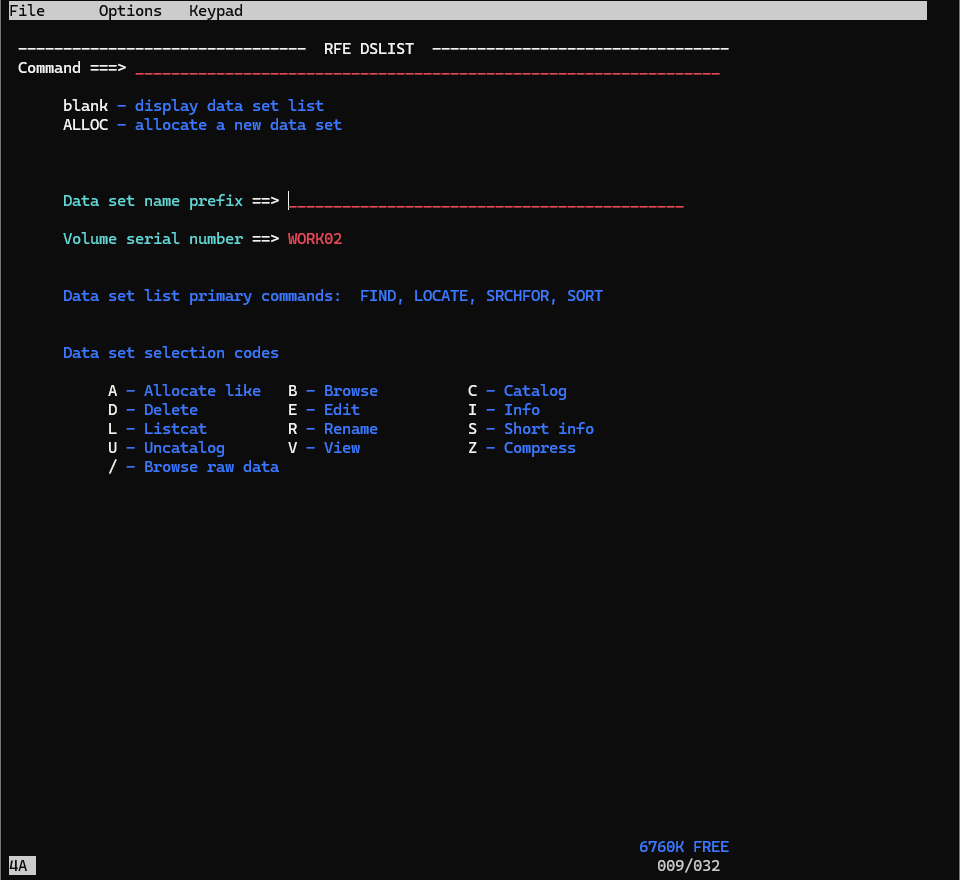Click 'Data set list primary commands:' label
960x880 pixels.
point(202,296)
